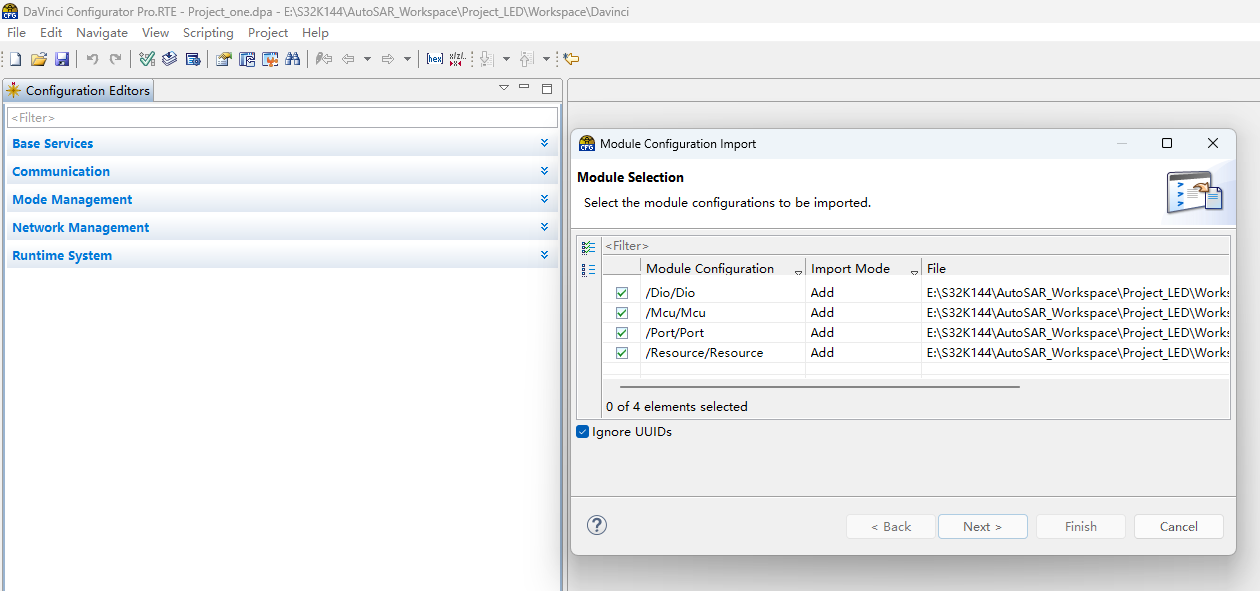Uncheck the /Port/Port module checkbox

(x=622, y=333)
